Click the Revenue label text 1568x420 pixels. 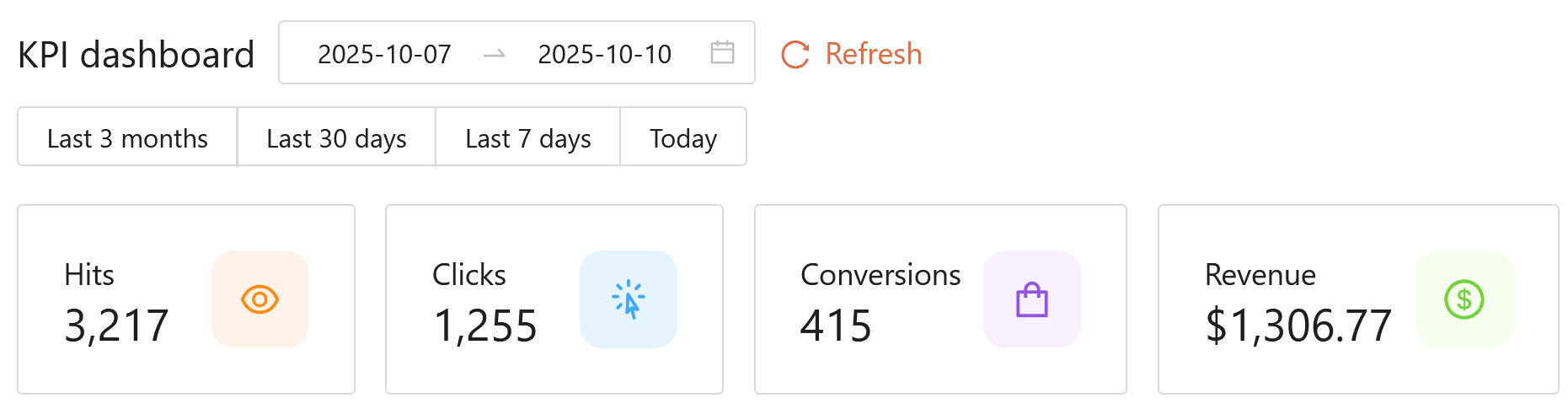(x=1260, y=275)
